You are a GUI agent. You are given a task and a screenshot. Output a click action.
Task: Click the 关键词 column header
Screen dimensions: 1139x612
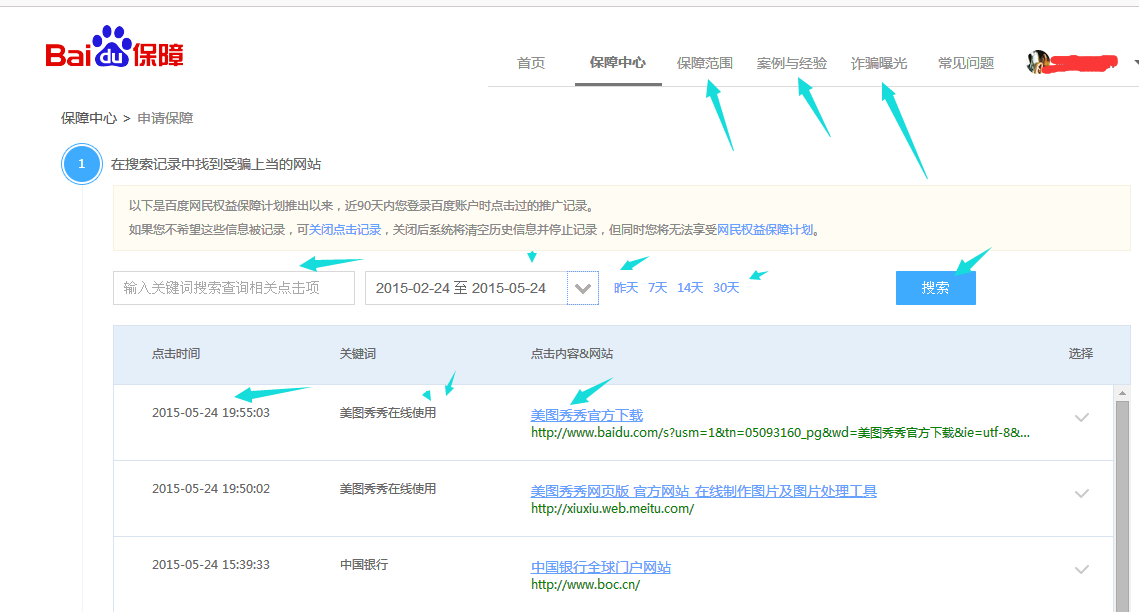358,354
